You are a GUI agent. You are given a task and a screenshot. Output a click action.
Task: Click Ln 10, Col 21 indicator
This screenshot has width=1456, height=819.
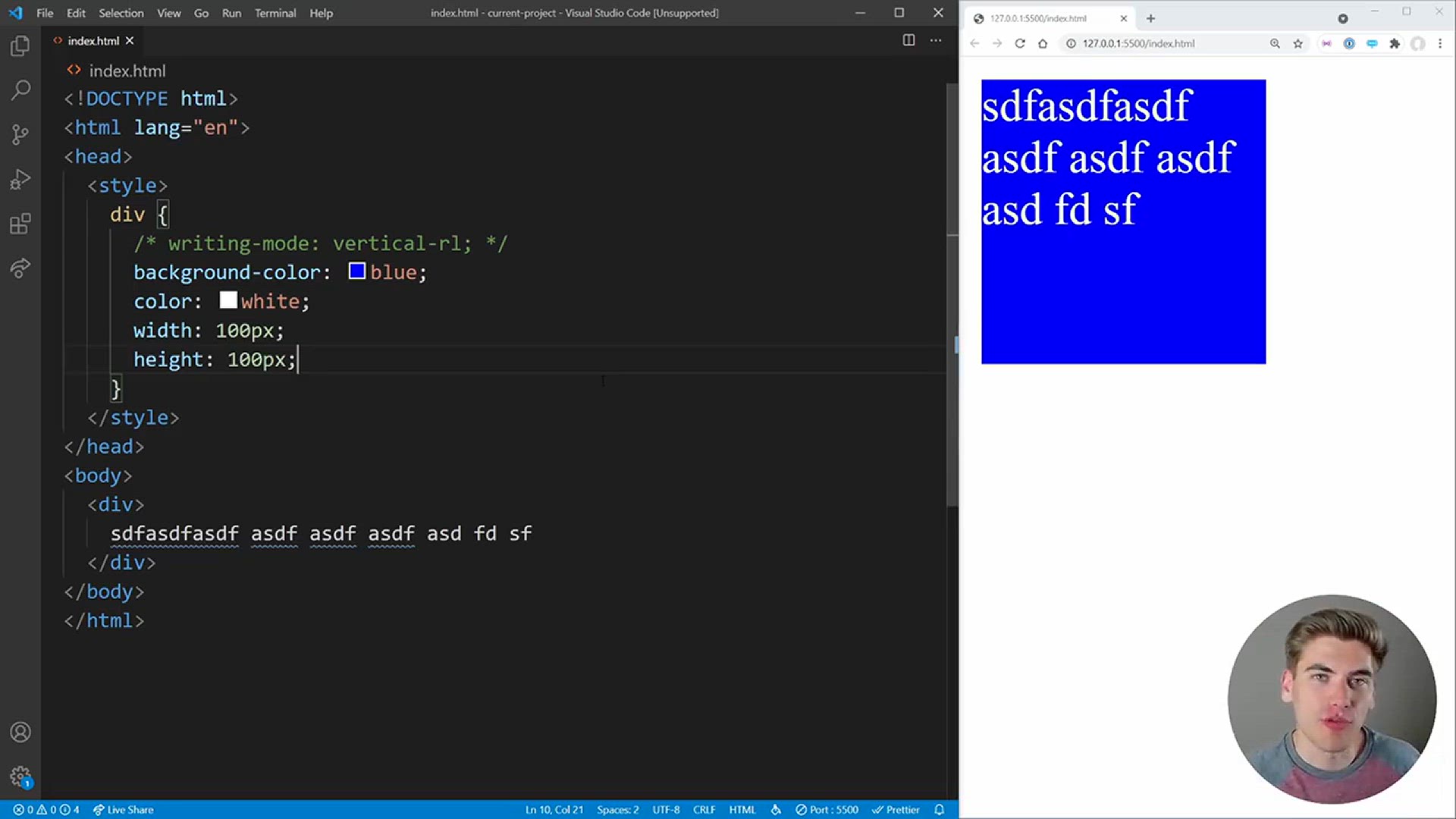point(554,810)
